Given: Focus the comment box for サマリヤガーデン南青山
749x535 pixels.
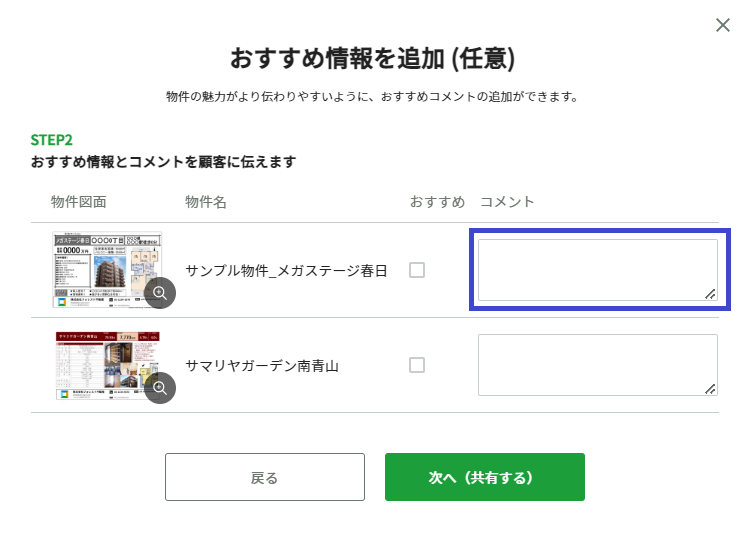Looking at the screenshot, I should (x=598, y=365).
